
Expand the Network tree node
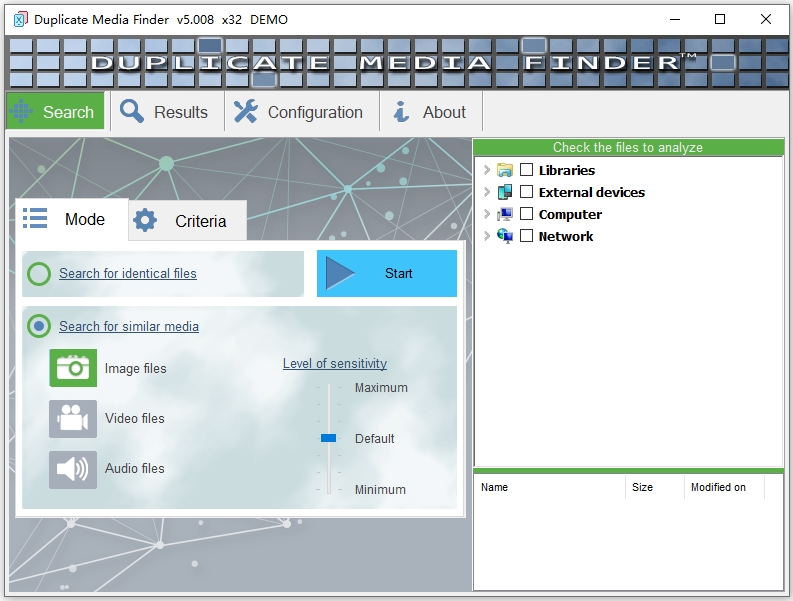[487, 236]
